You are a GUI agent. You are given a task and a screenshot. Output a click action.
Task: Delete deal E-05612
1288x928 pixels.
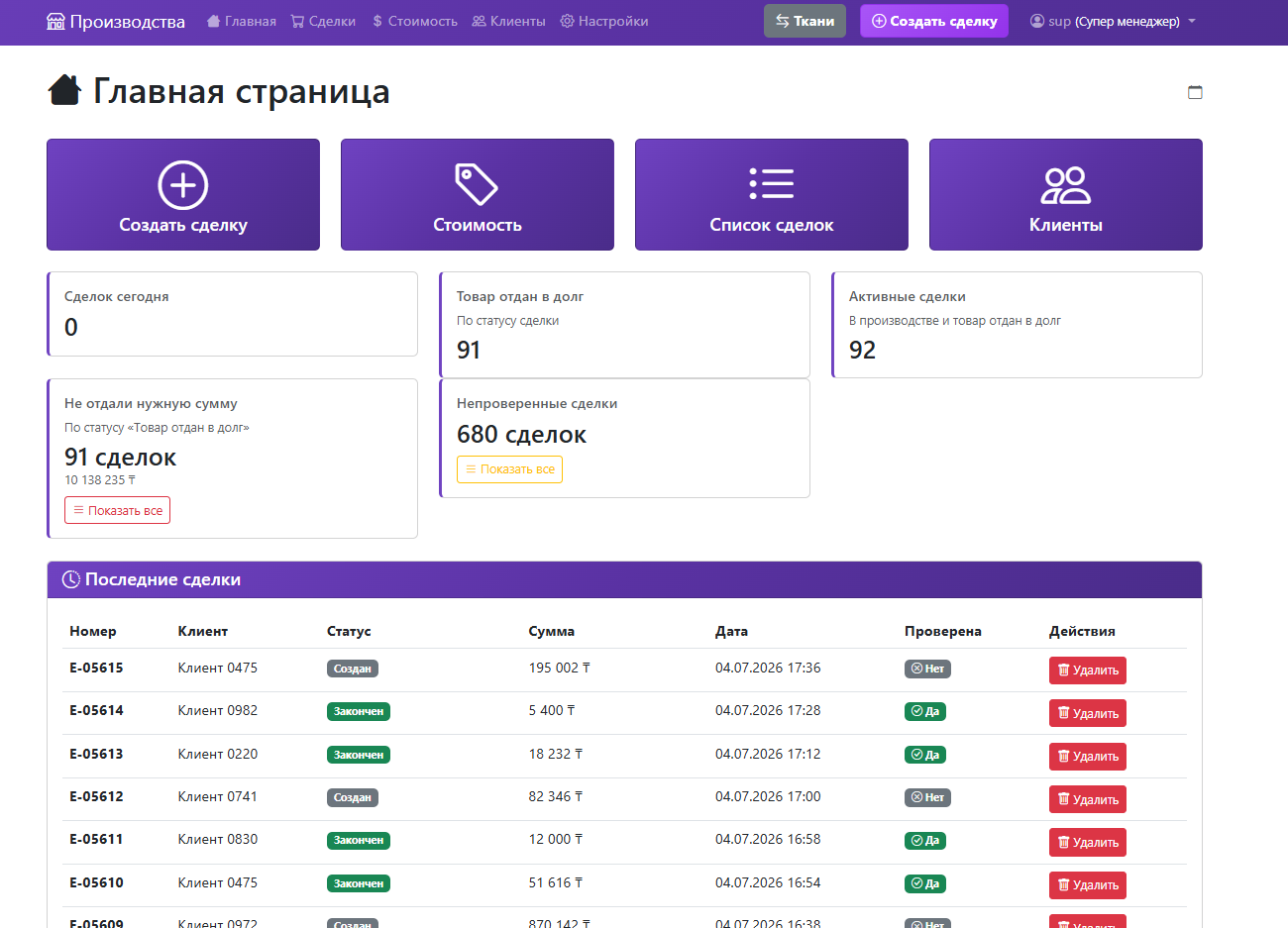click(x=1088, y=799)
